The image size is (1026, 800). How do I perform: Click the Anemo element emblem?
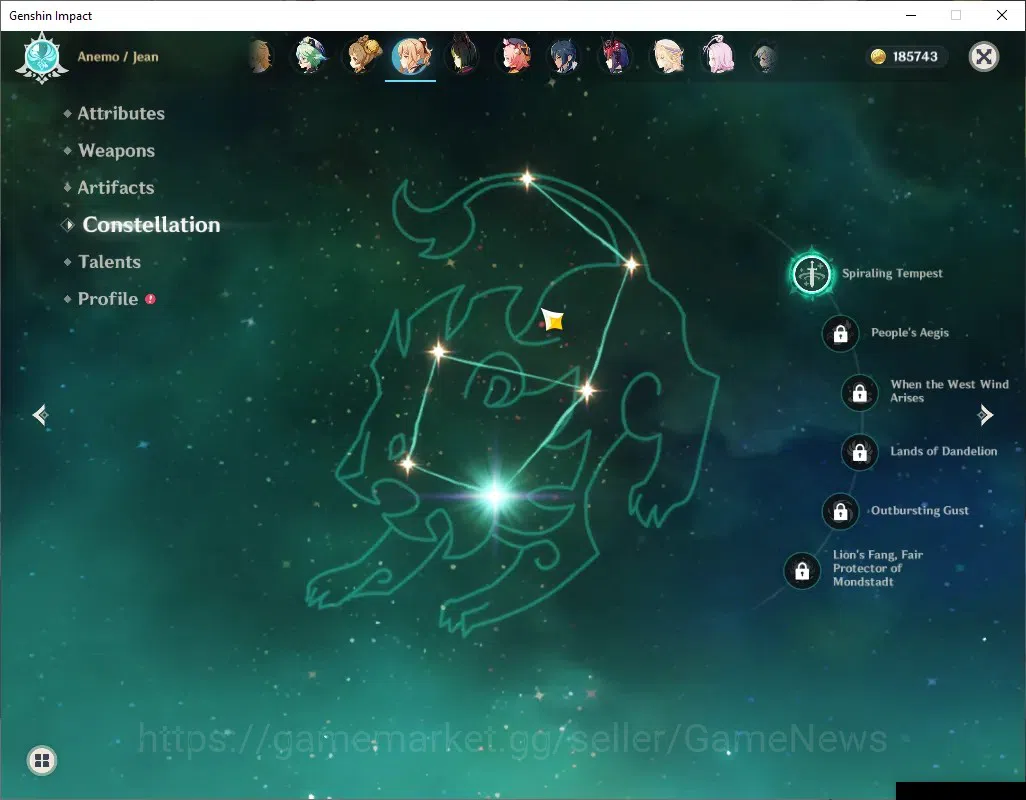tap(42, 58)
